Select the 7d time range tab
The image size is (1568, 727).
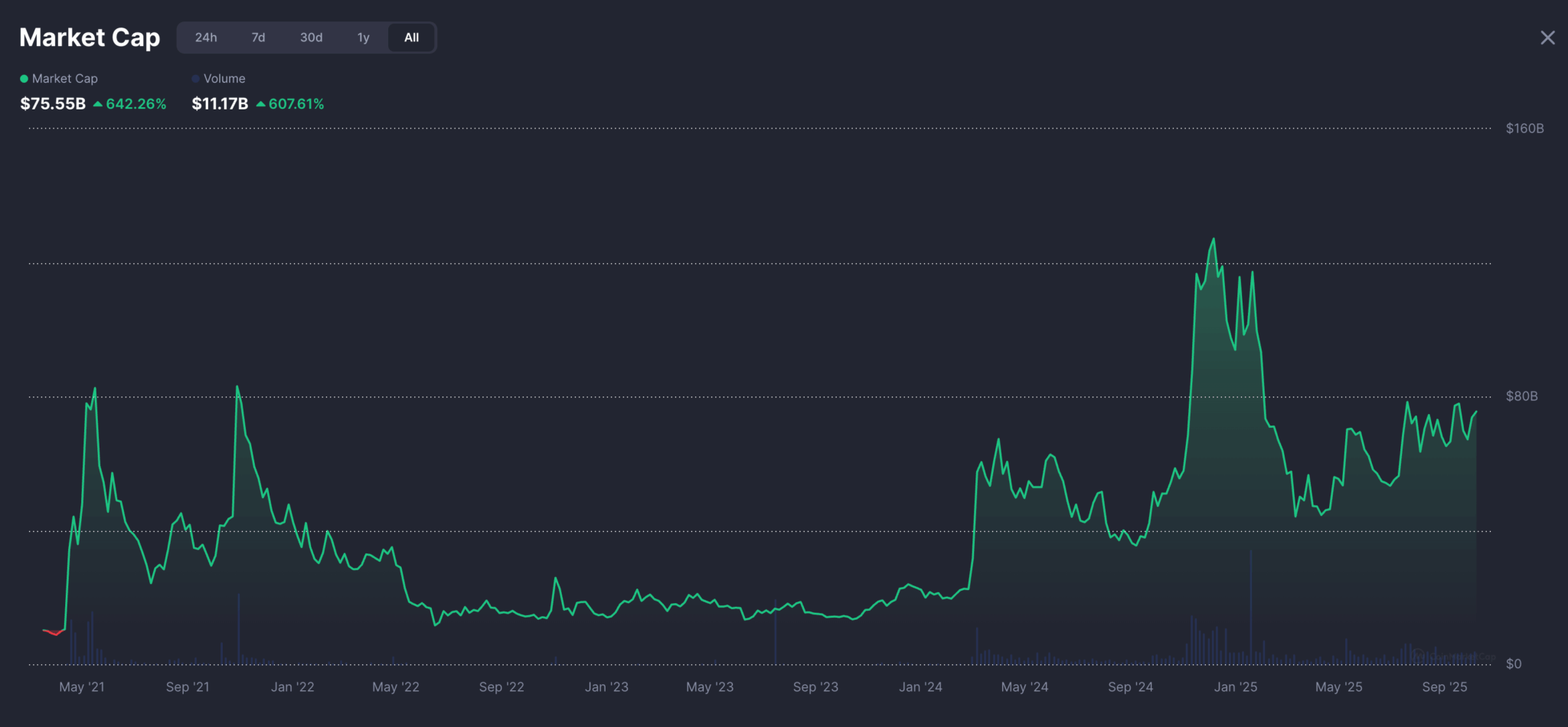[x=258, y=37]
